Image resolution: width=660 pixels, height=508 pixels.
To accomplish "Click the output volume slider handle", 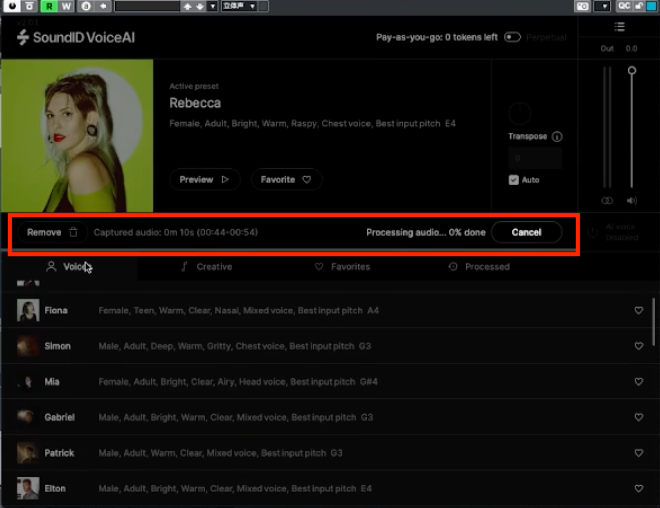I will pyautogui.click(x=631, y=71).
